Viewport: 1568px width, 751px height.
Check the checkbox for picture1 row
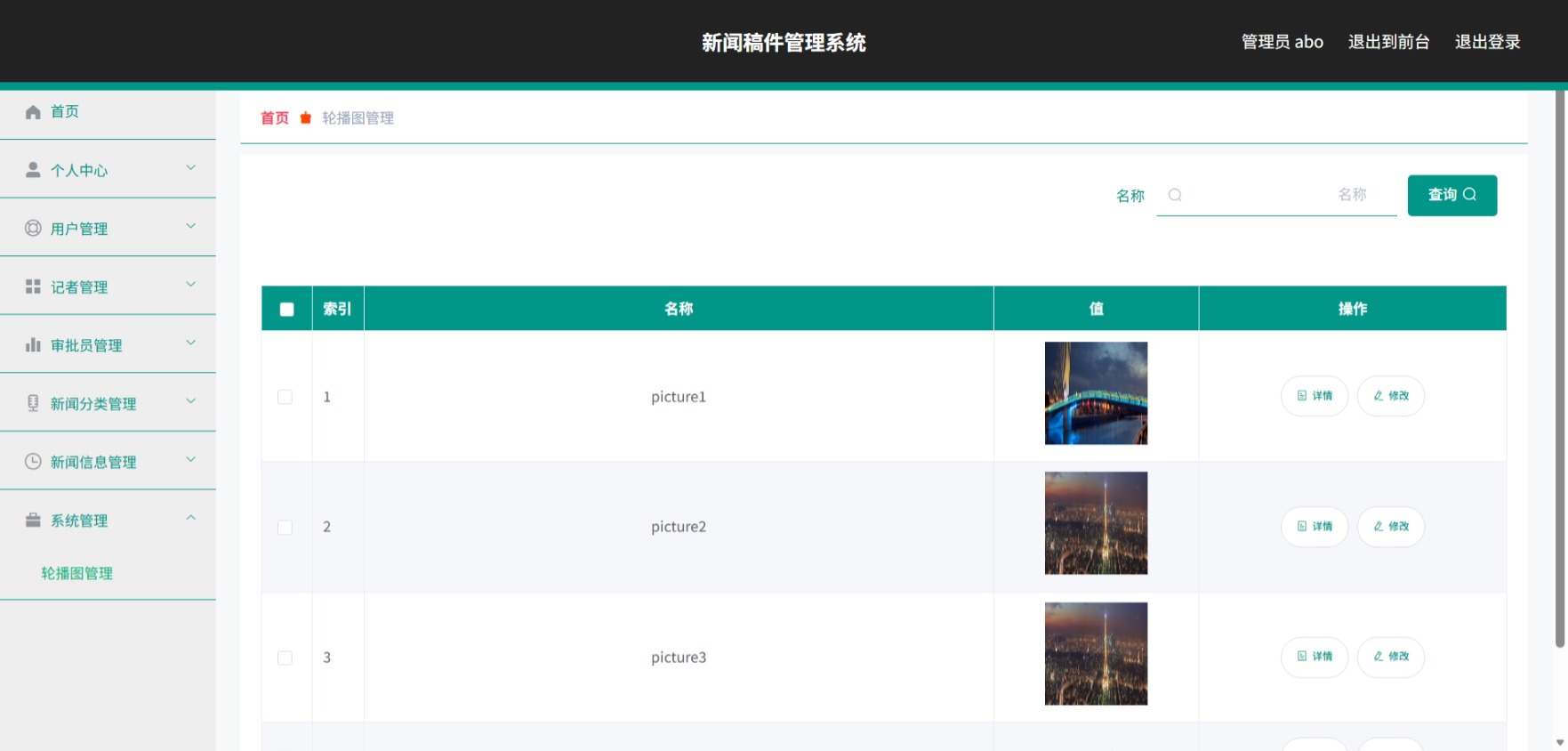coord(285,397)
